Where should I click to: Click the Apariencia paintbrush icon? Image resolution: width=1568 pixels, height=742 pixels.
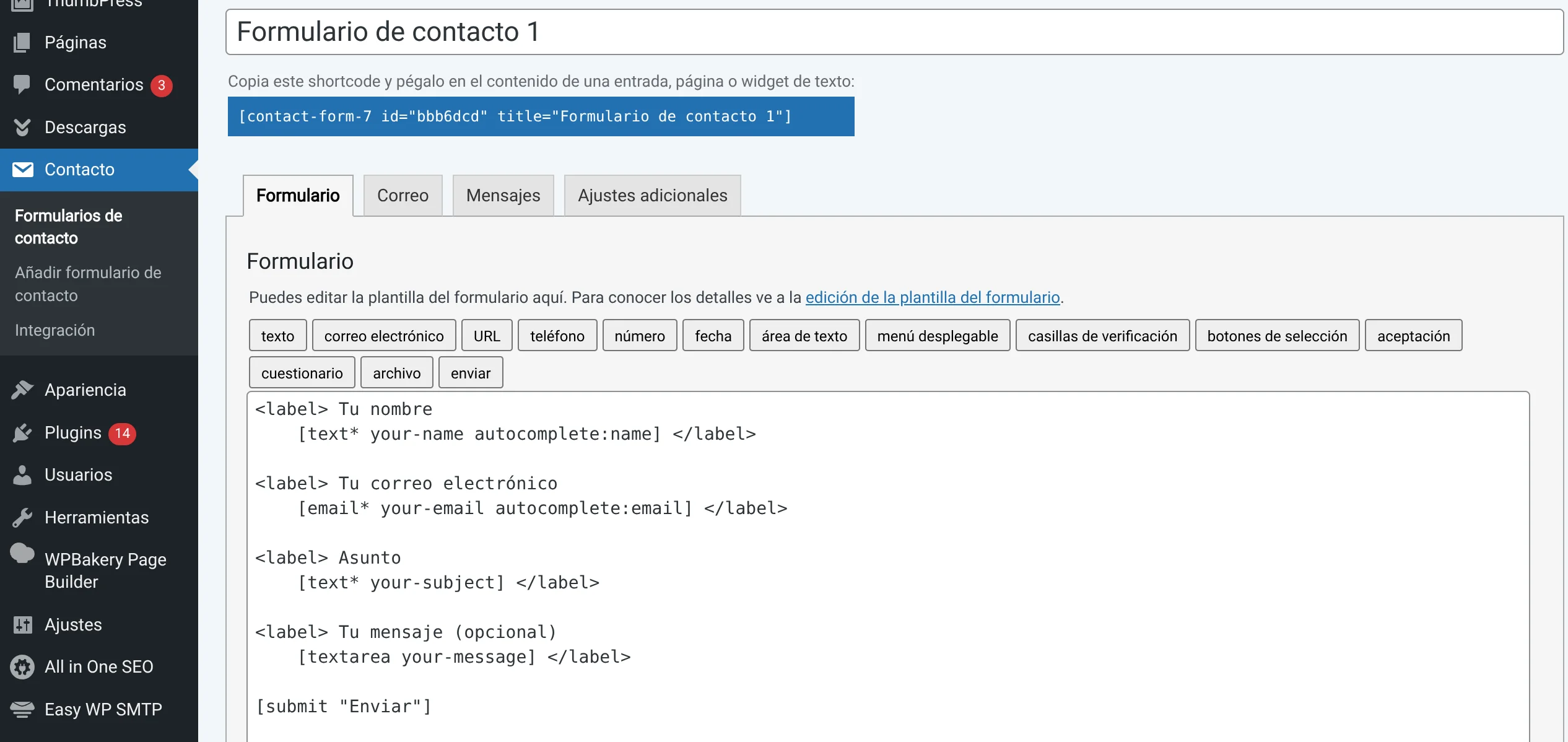click(22, 390)
